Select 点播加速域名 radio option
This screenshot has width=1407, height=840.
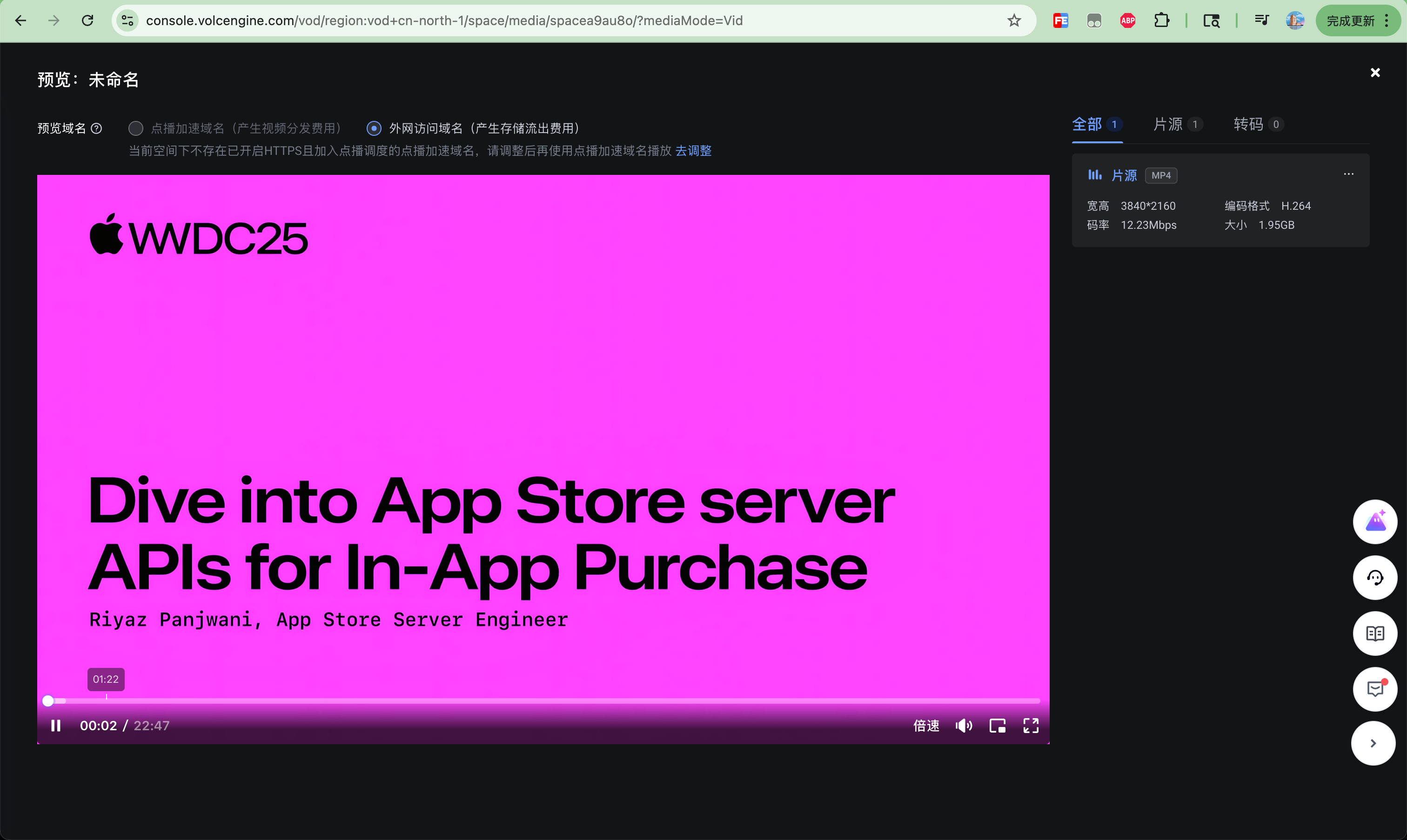(136, 128)
